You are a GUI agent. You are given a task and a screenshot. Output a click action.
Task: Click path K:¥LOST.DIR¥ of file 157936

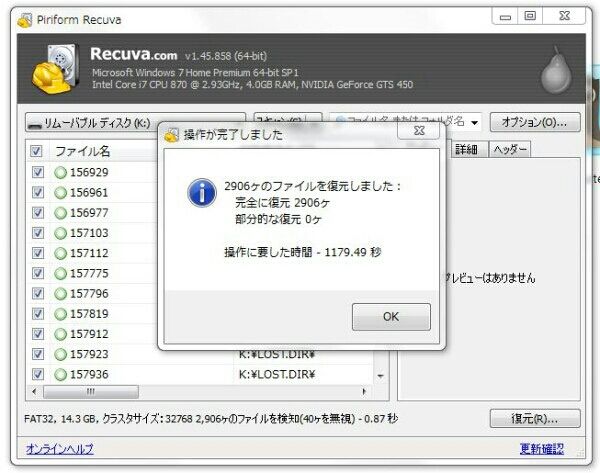click(x=277, y=374)
